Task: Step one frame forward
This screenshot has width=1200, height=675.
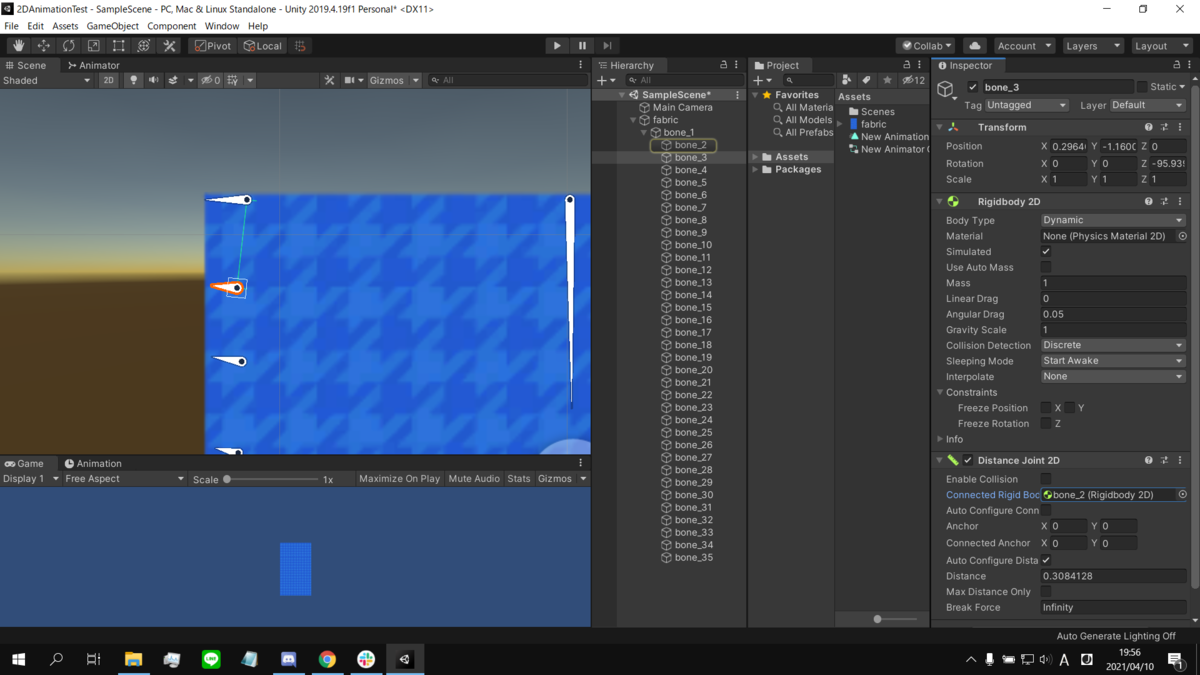Action: 607,46
